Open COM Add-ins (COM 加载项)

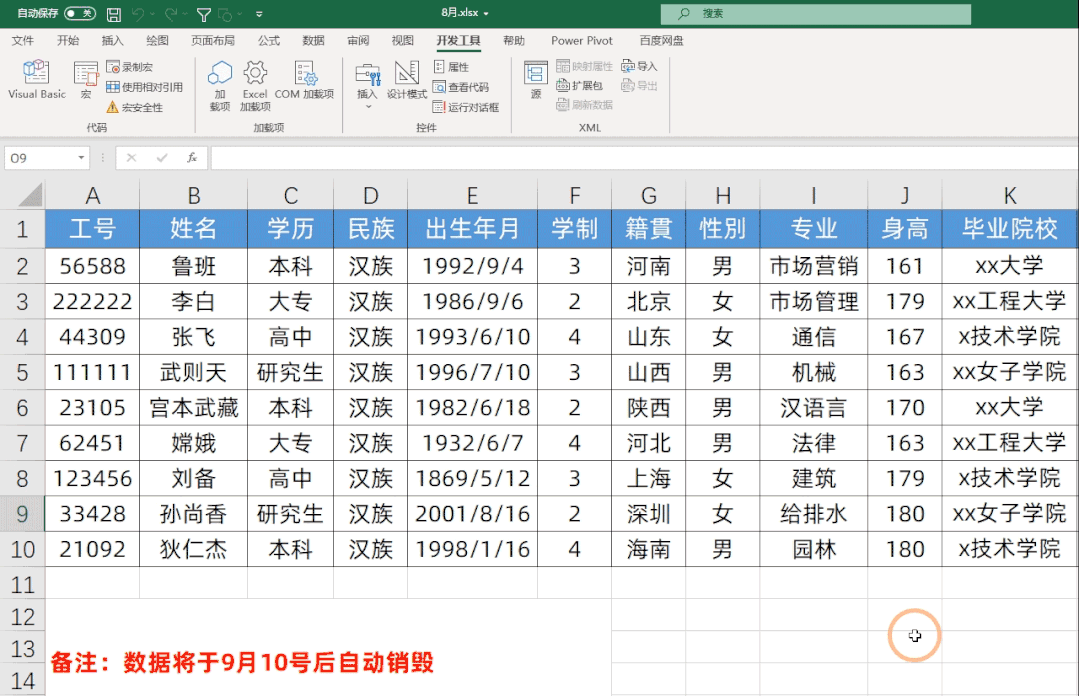(304, 80)
